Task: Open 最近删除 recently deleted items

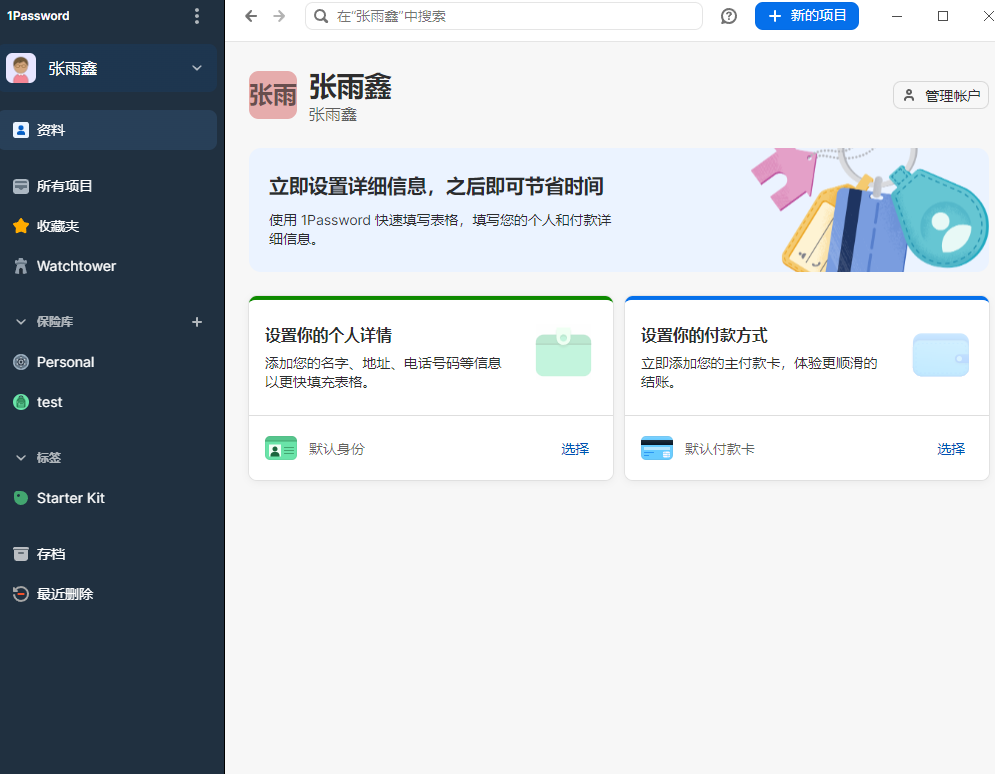Action: click(x=64, y=594)
